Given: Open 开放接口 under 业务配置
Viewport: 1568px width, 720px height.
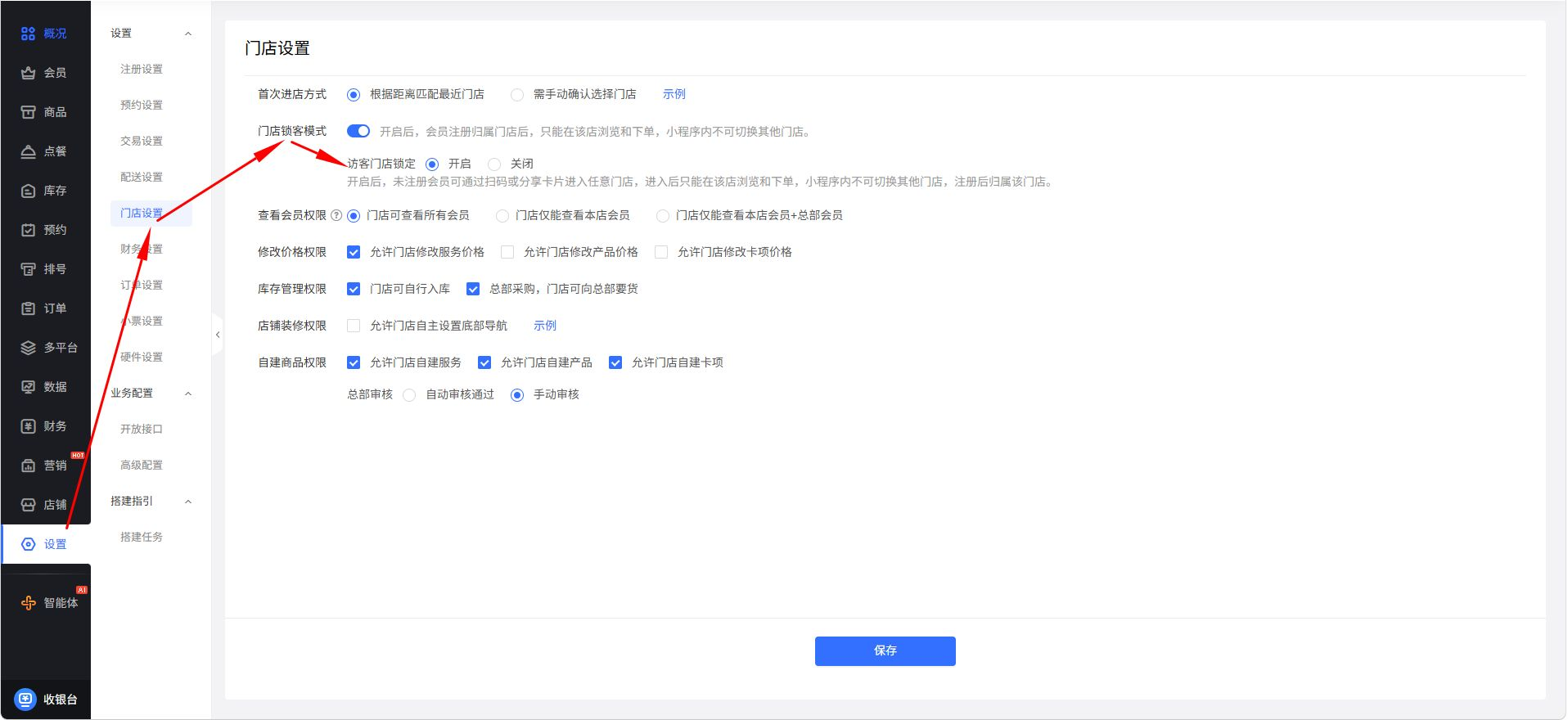Looking at the screenshot, I should [142, 429].
